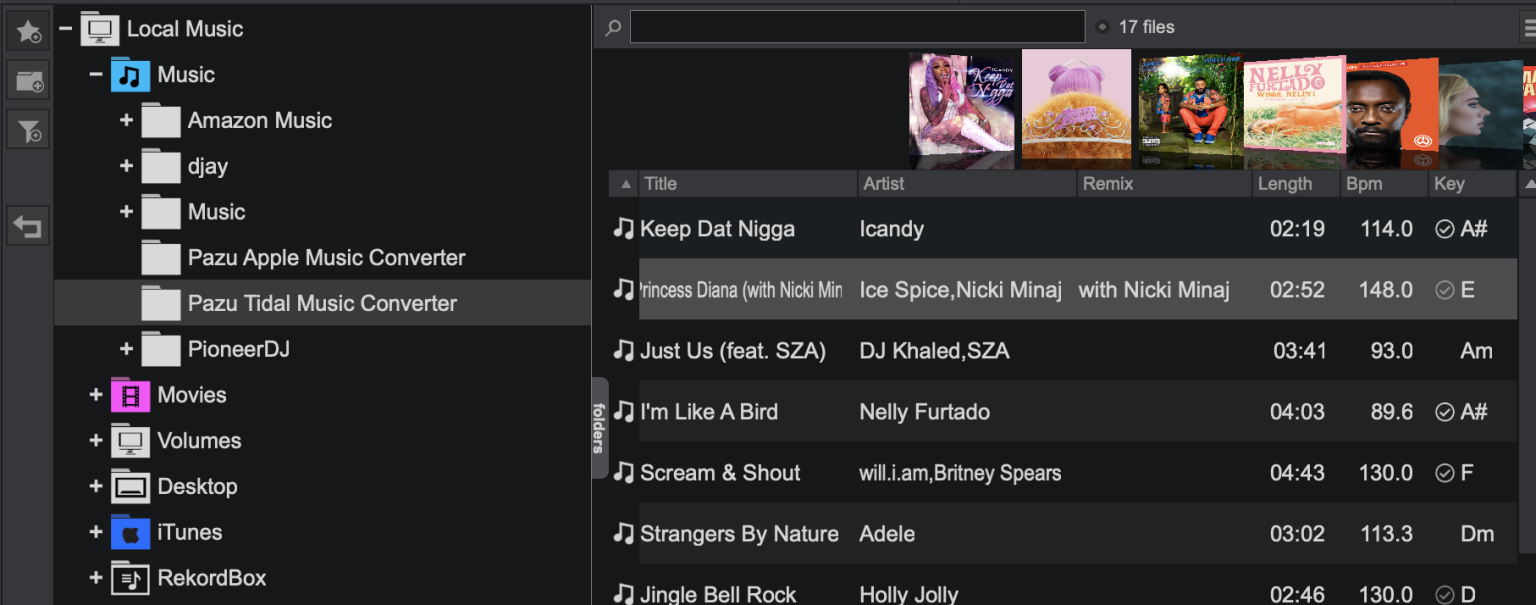The width and height of the screenshot is (1536, 605).
Task: Sort the track list by Bpm column
Action: (1364, 184)
